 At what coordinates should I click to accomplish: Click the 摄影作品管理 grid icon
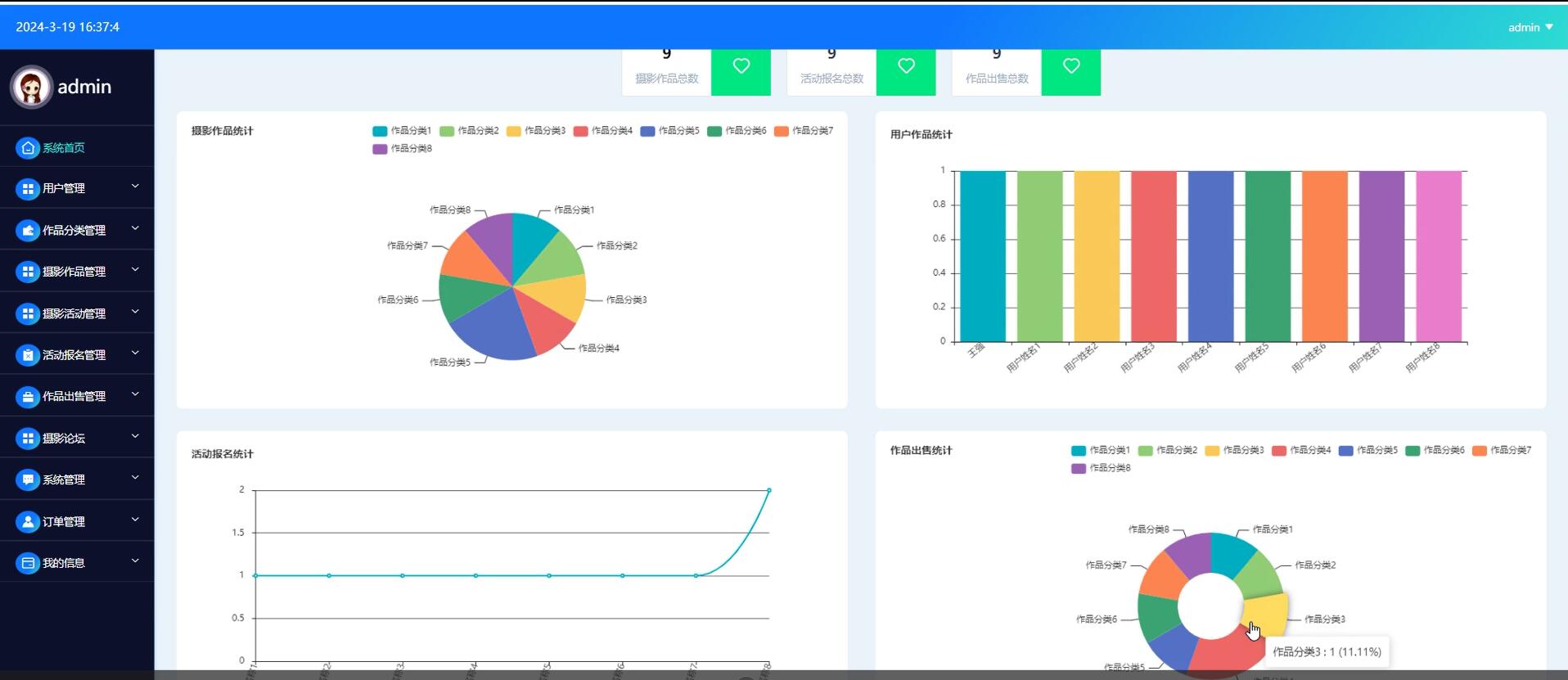[28, 272]
